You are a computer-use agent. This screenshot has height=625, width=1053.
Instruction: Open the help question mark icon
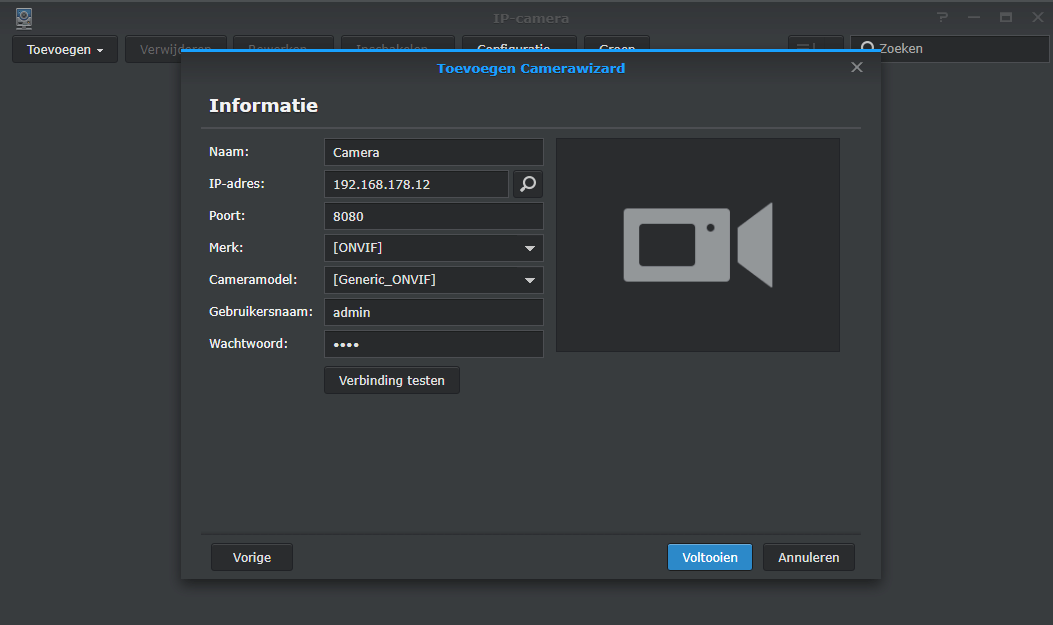coord(942,18)
